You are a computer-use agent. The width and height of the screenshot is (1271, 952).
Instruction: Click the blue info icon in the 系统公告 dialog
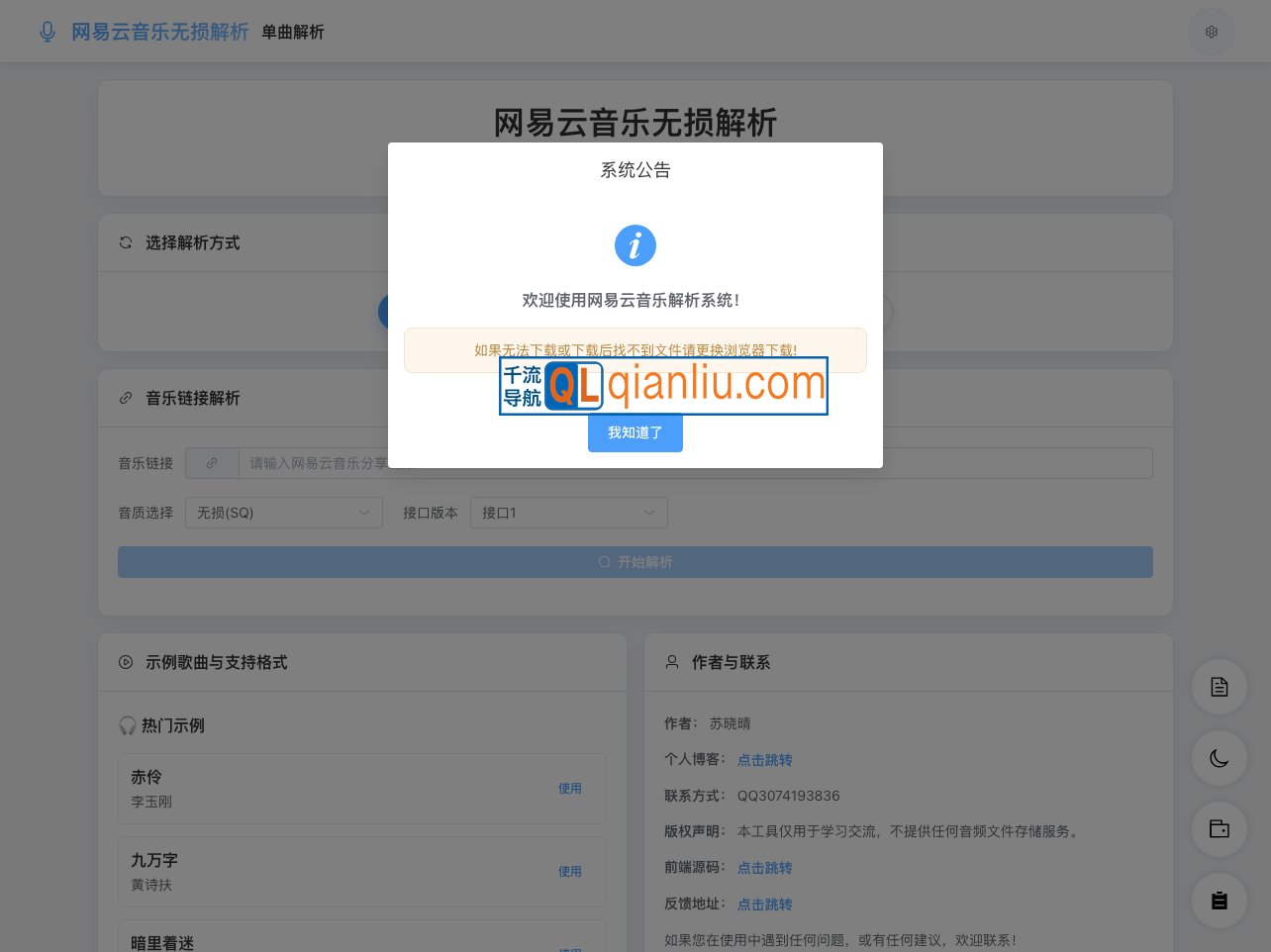tap(635, 245)
